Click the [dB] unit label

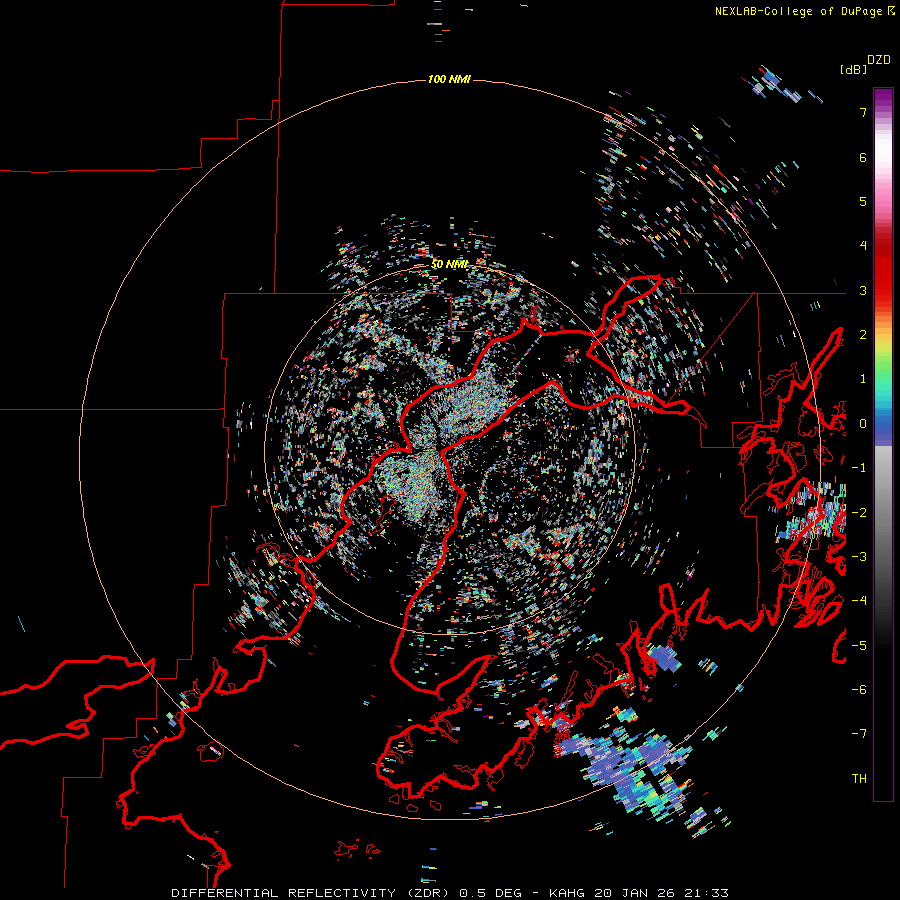[852, 69]
